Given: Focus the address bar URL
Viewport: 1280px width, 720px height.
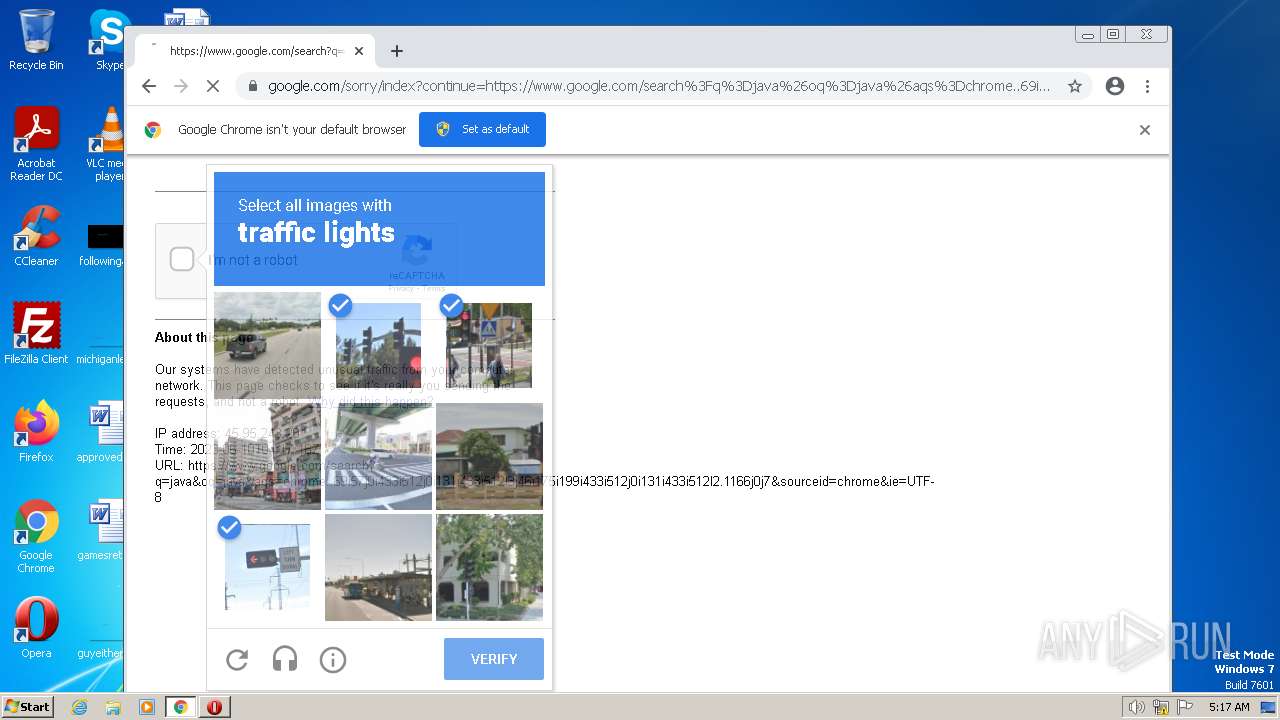Looking at the screenshot, I should tap(659, 86).
